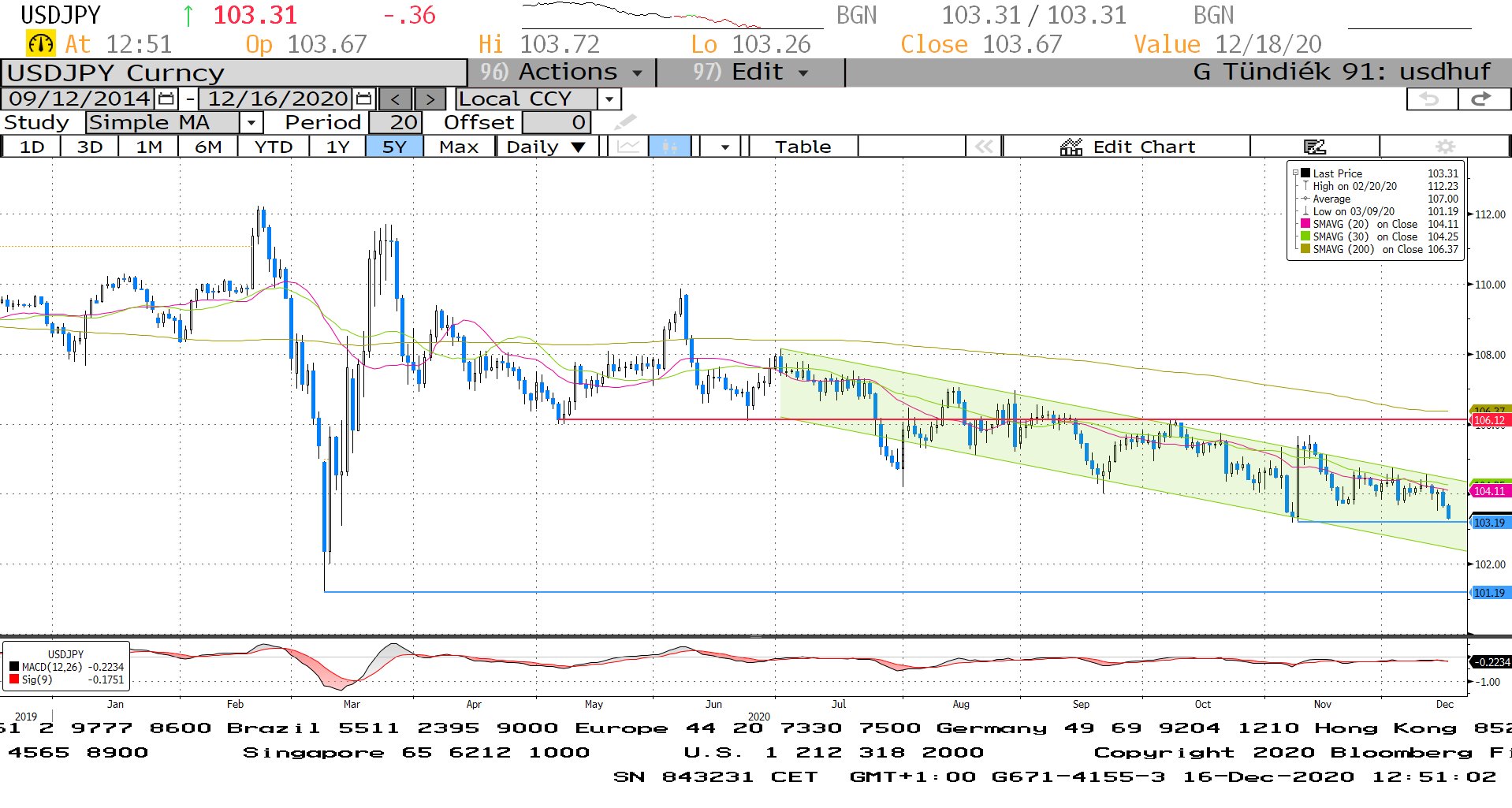Select the 1Y range tab
This screenshot has width=1512, height=808.
(x=337, y=147)
